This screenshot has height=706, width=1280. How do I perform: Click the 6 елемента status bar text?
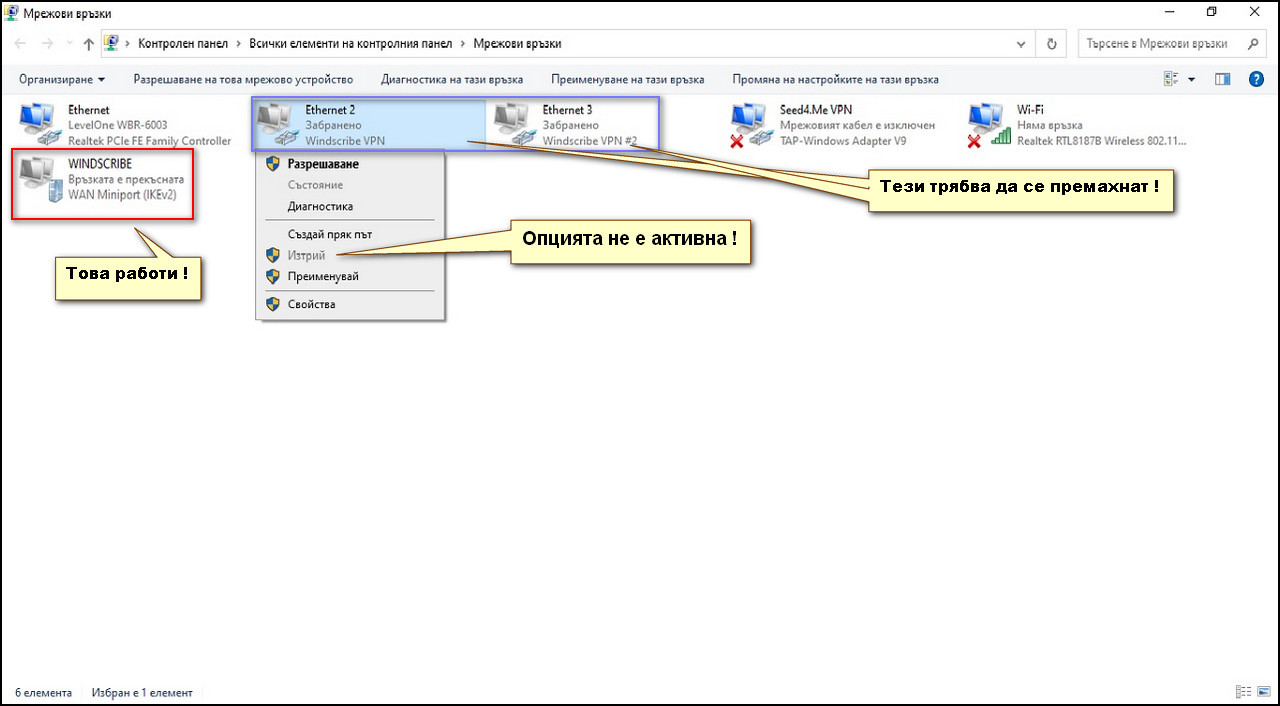43,692
